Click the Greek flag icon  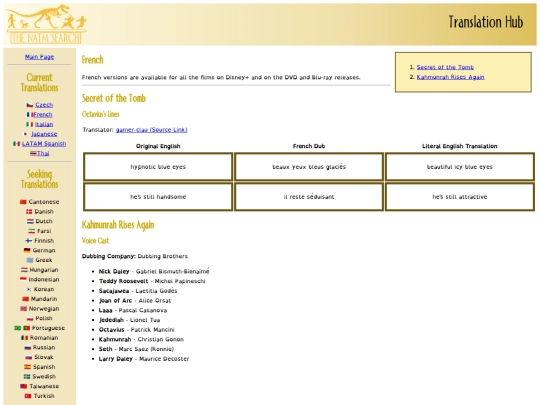[x=30, y=260]
